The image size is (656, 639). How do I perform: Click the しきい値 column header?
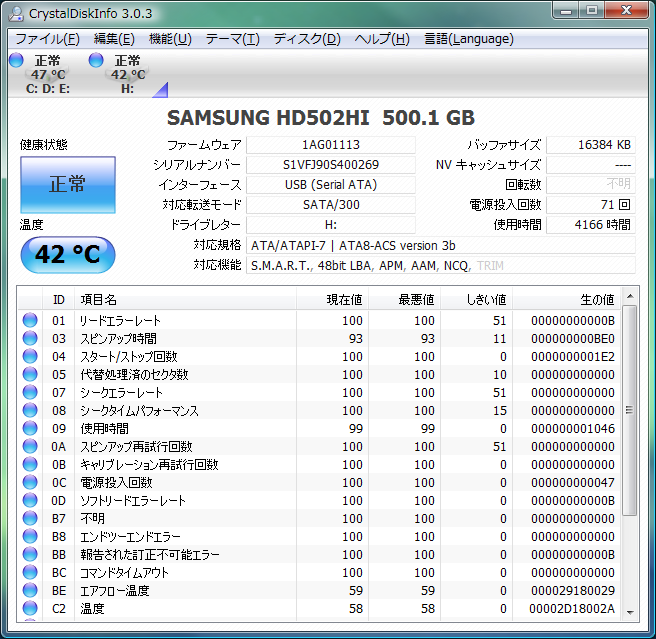477,300
